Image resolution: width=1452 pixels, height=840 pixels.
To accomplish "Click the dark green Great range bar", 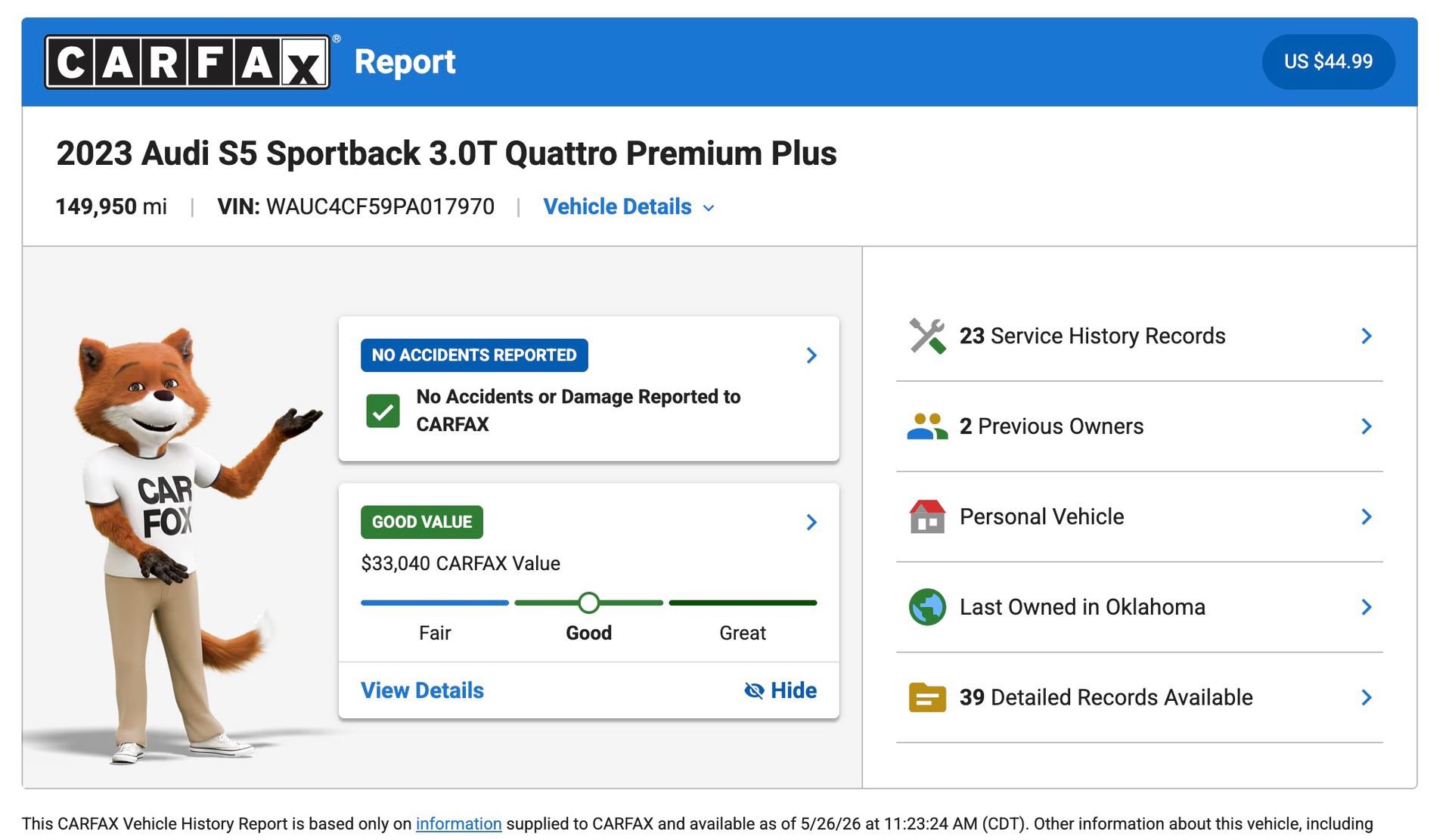I will pyautogui.click(x=743, y=603).
